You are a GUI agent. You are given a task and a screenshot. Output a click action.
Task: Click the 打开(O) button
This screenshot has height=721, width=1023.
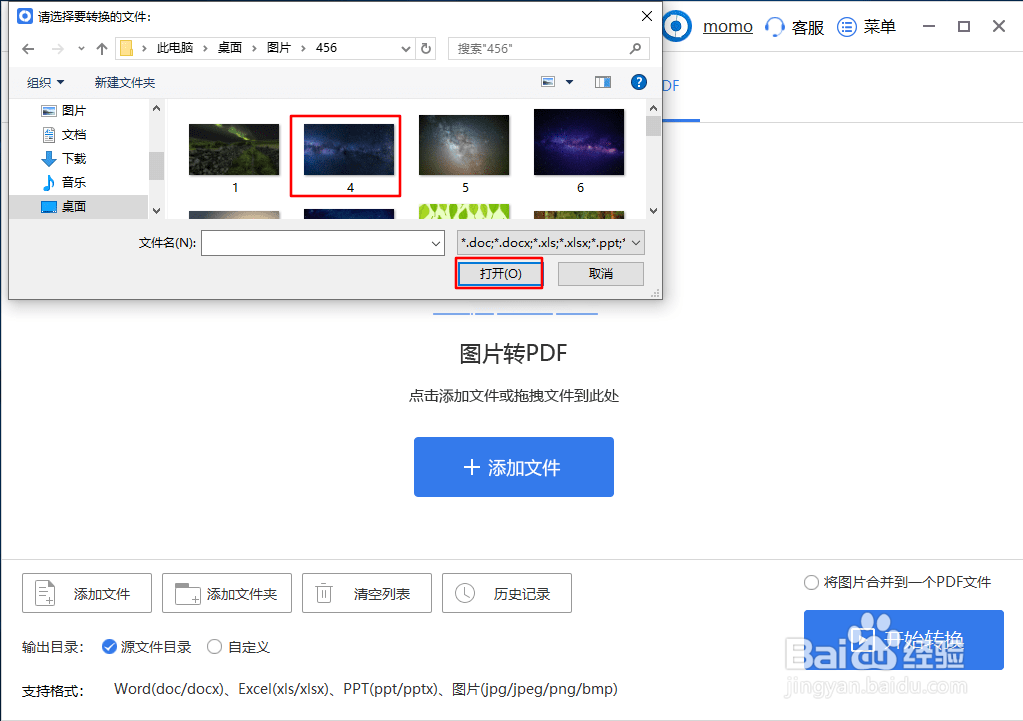pos(498,272)
